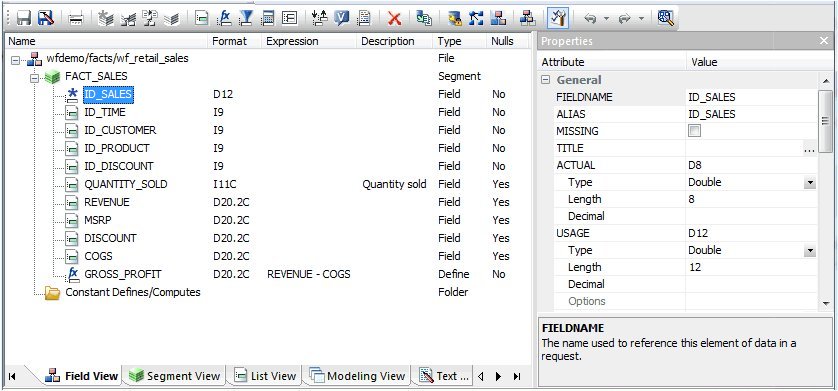Click the sort arrows toolbar icon
Image resolution: width=838 pixels, height=391 pixels.
coord(319,19)
